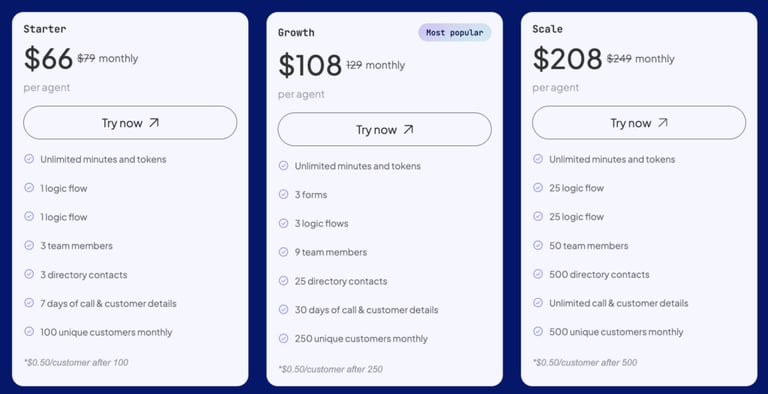Click the Starter plan Try now button

(x=130, y=123)
